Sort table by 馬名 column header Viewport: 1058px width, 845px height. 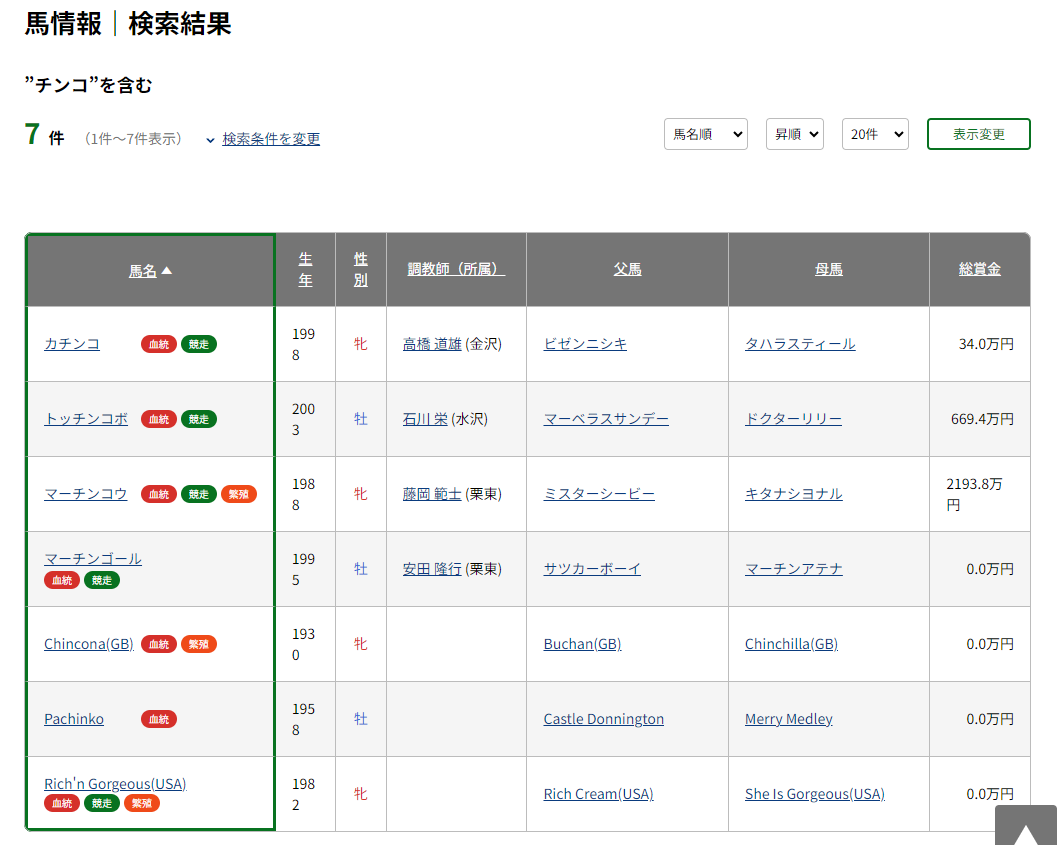[x=150, y=271]
